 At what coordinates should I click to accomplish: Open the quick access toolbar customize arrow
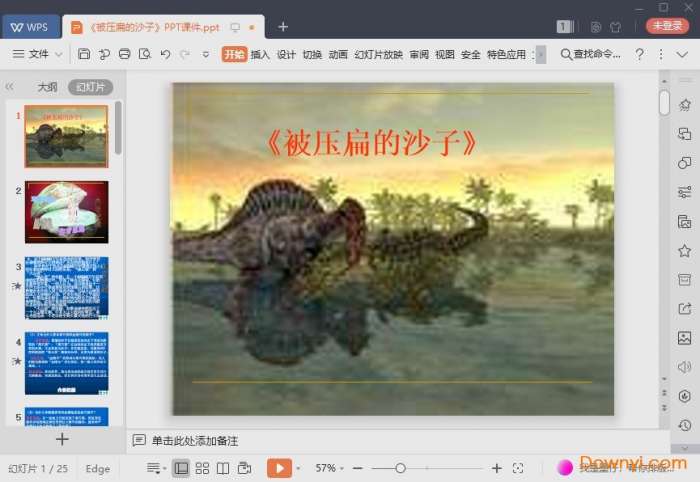tap(206, 54)
